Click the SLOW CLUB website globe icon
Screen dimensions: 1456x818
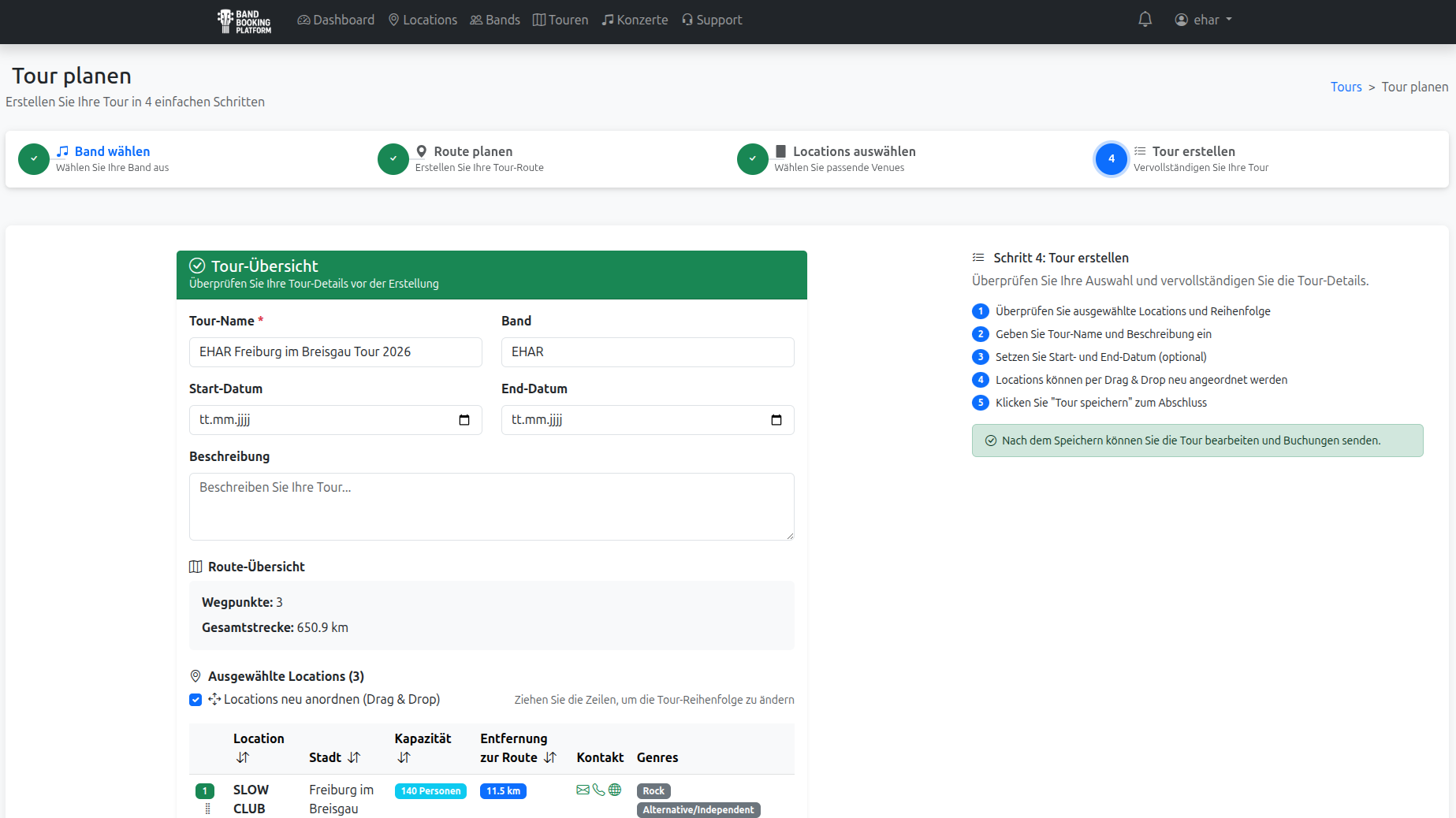pyautogui.click(x=615, y=790)
